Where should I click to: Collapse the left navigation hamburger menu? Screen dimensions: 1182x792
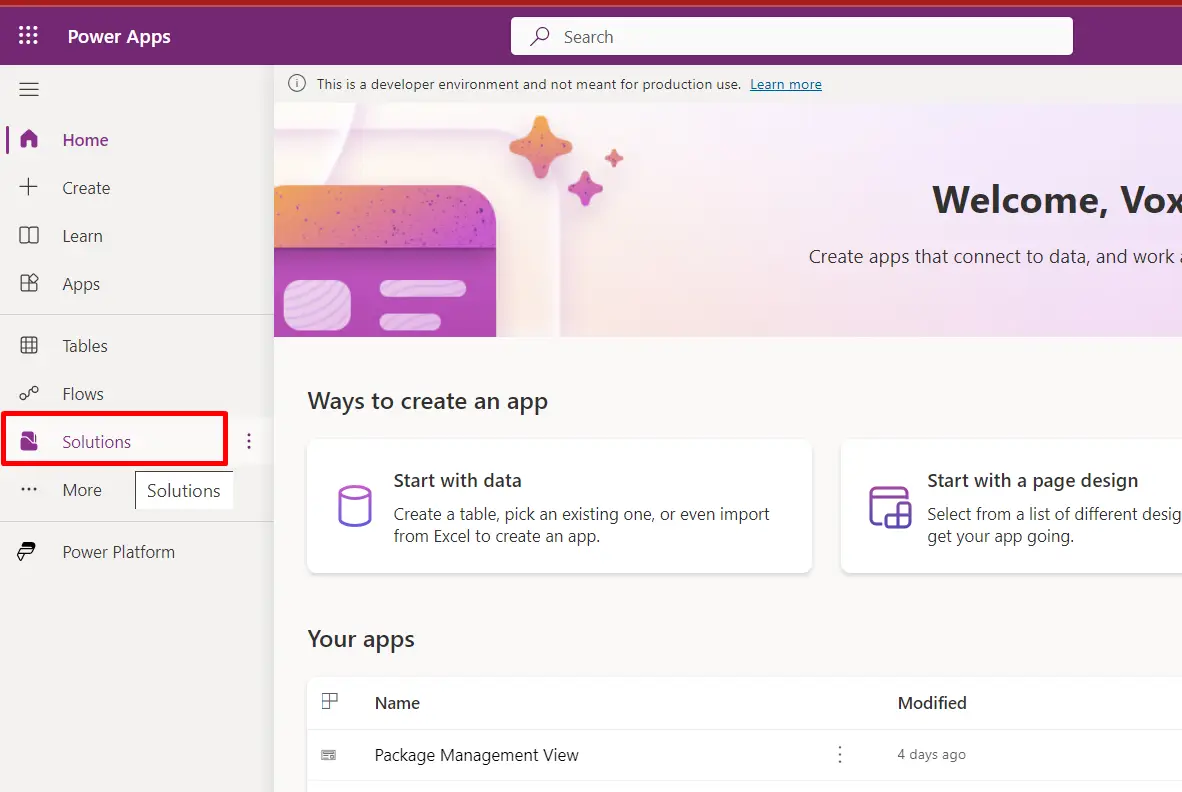29,90
